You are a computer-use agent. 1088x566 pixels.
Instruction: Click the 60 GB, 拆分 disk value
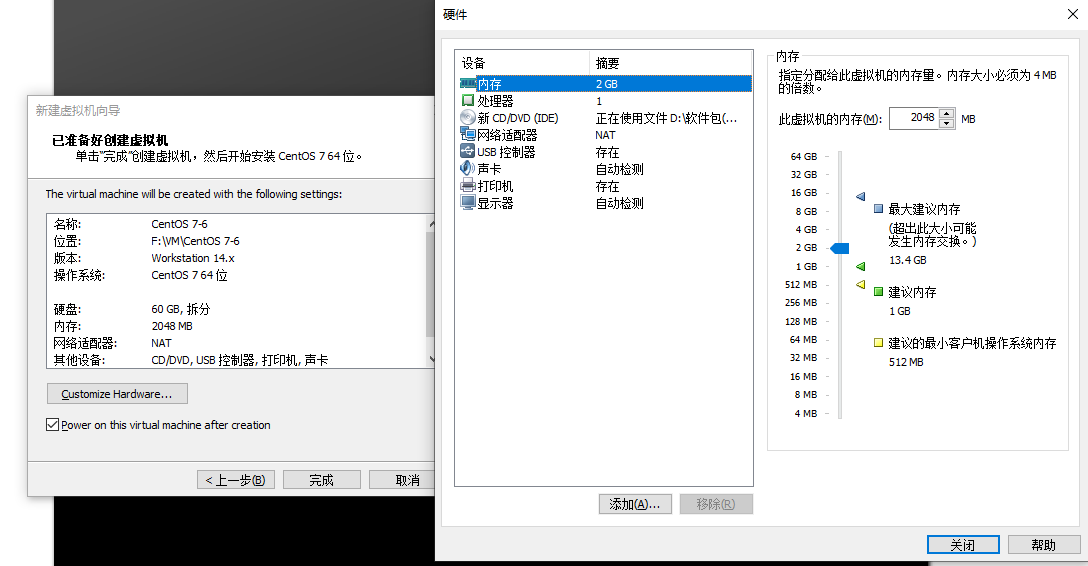(180, 309)
